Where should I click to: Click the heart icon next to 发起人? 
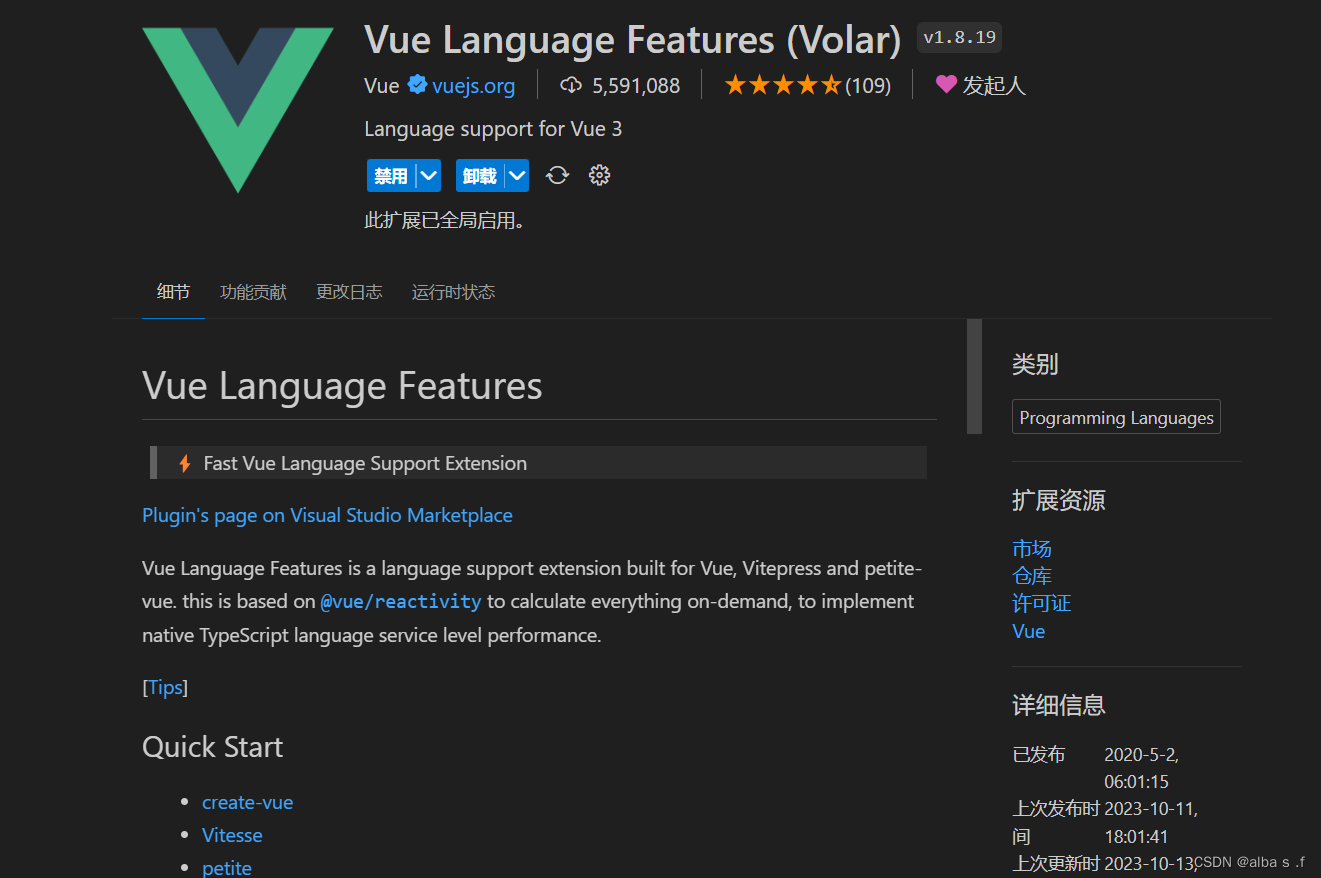[946, 85]
